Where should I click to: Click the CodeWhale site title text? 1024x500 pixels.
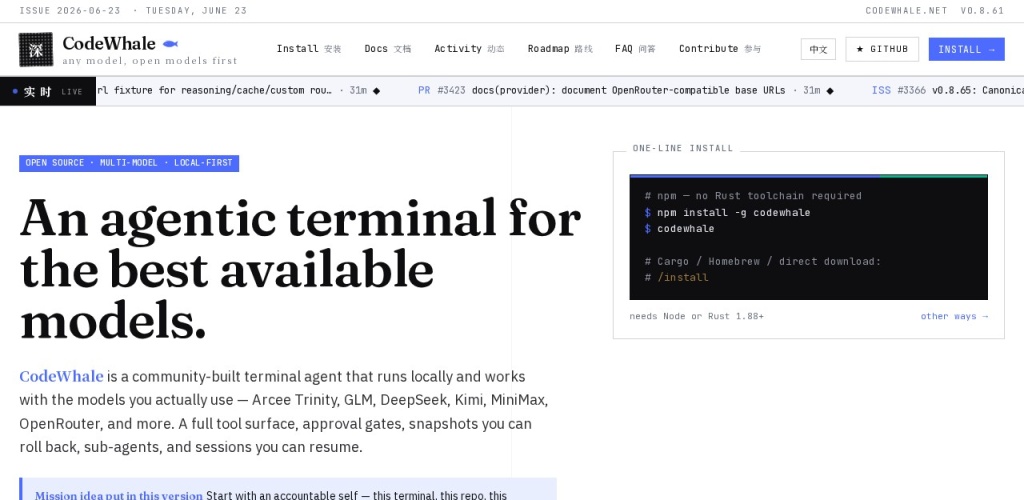(109, 44)
